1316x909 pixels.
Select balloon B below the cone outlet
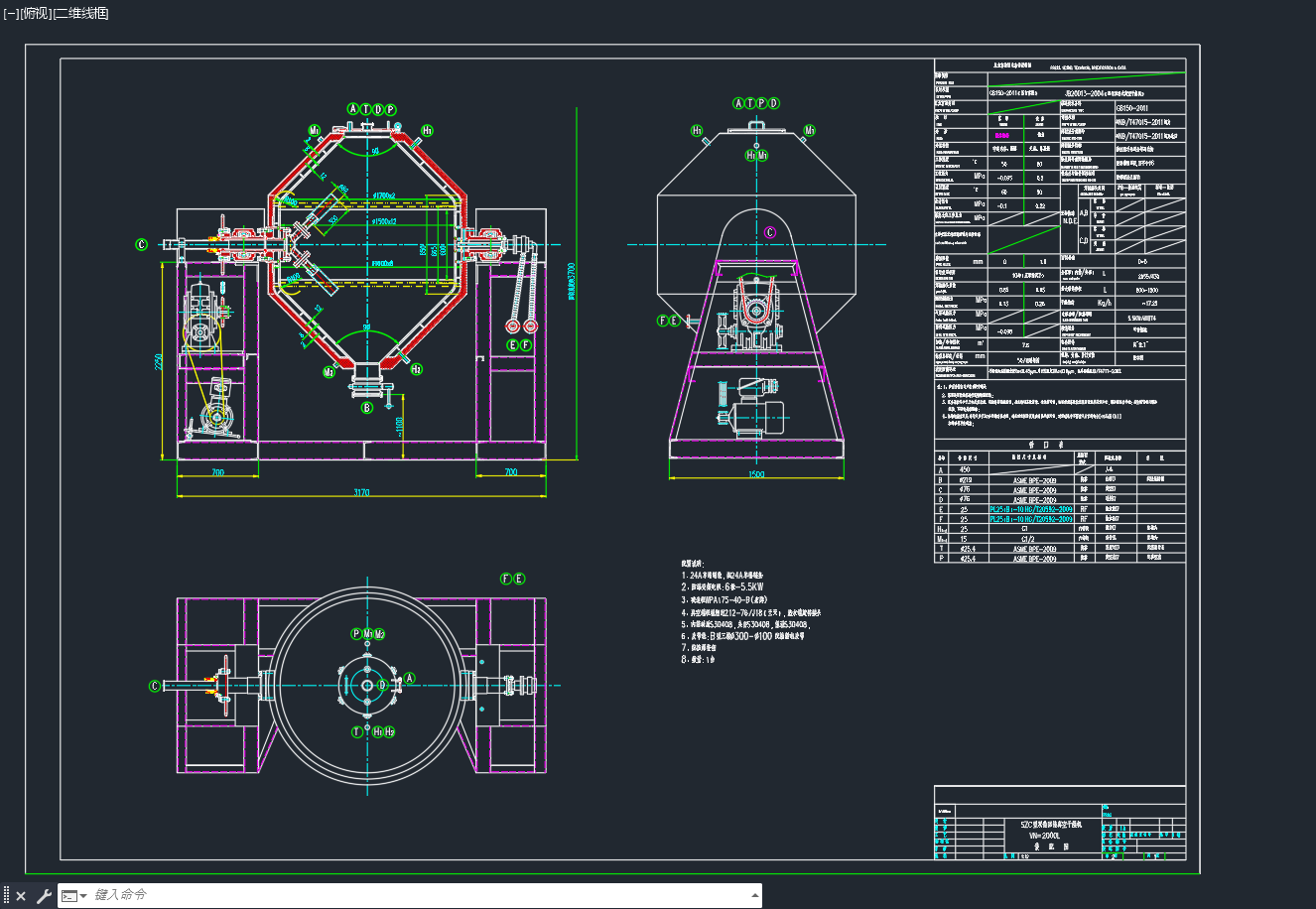[x=366, y=408]
